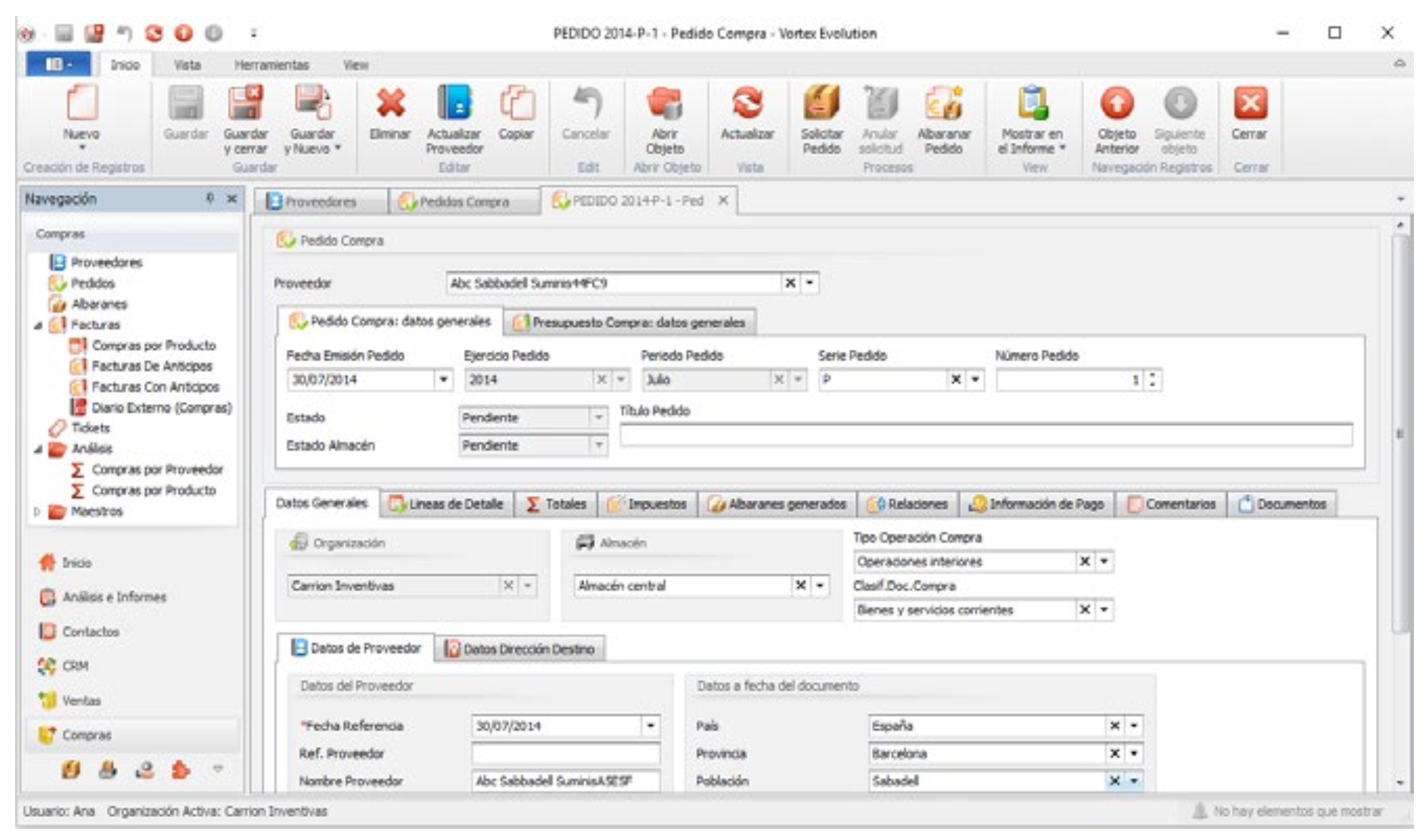Switch to Lineas de Detalle tab
1425x840 pixels.
(448, 504)
